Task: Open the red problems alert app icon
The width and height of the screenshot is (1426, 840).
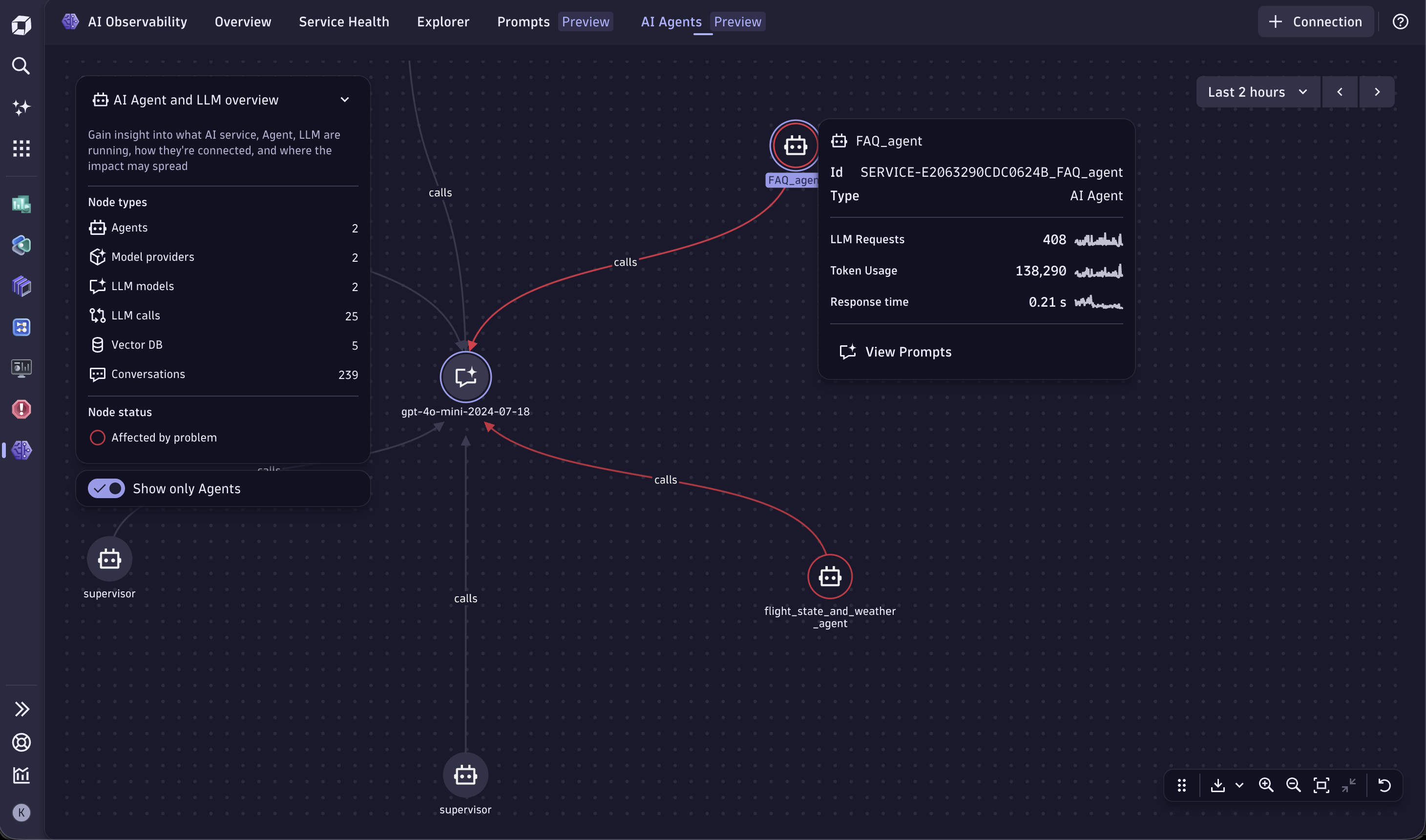Action: (21, 409)
